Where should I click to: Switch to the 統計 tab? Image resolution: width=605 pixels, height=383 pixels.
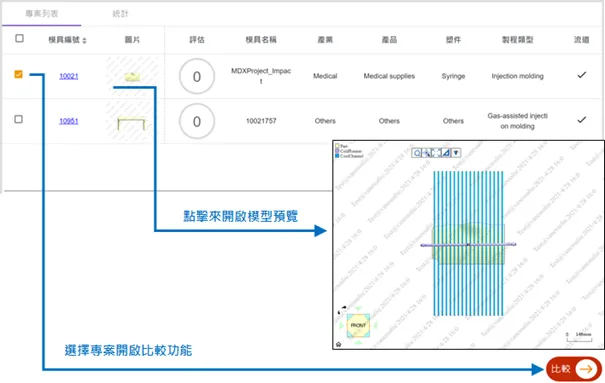pyautogui.click(x=120, y=14)
